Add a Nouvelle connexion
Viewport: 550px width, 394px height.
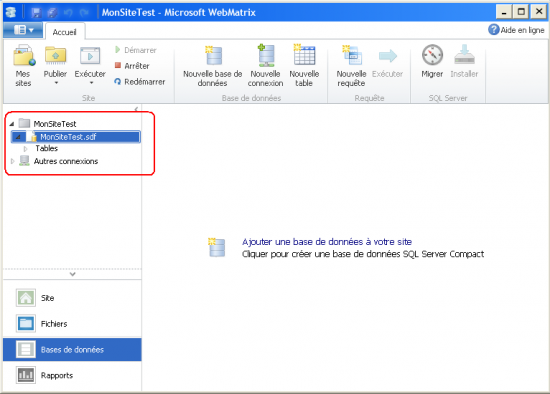pos(266,66)
